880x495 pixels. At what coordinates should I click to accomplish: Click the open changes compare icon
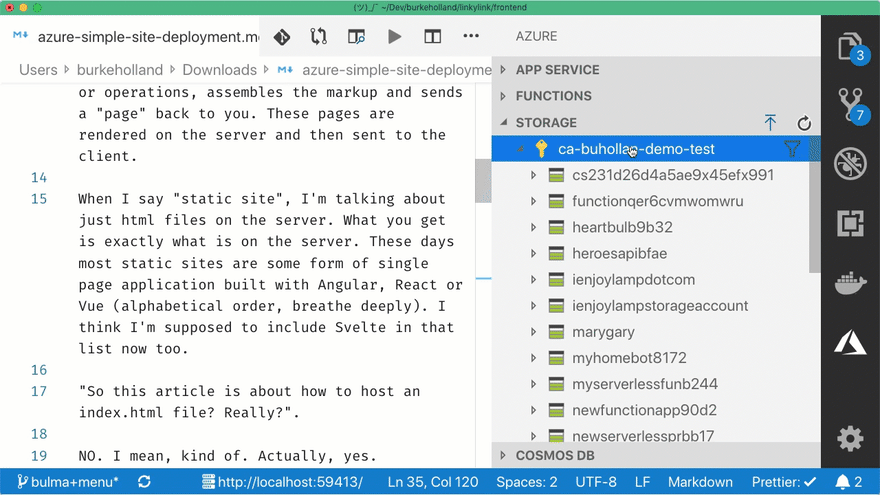(319, 37)
